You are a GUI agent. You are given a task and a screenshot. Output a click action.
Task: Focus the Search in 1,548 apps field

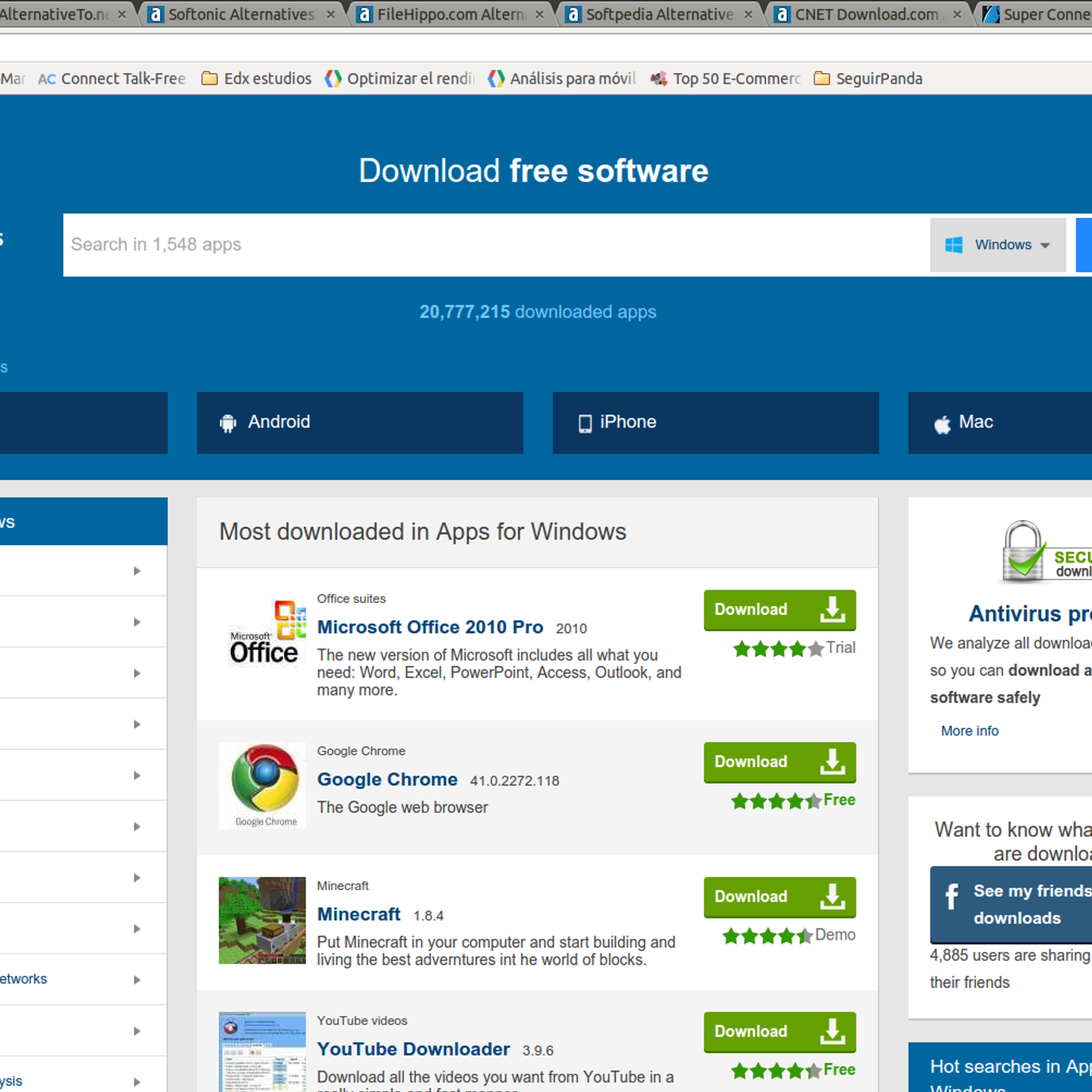pos(496,244)
